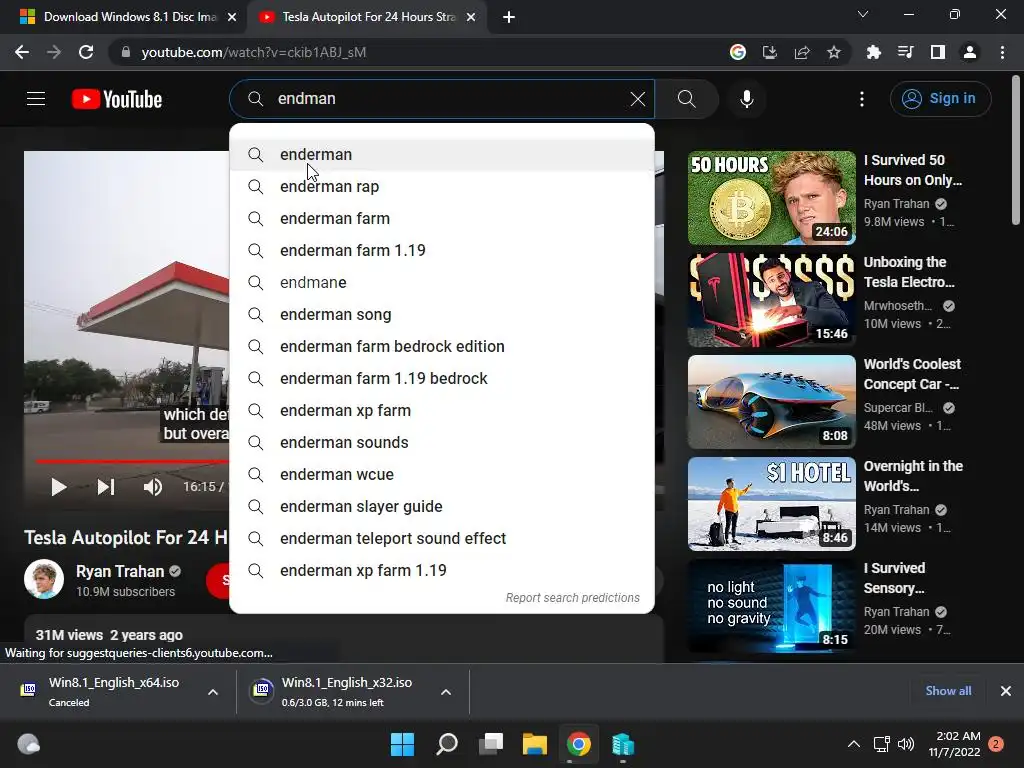Image resolution: width=1024 pixels, height=768 pixels.
Task: Close the Download Windows 8.1 tab
Action: (x=232, y=18)
